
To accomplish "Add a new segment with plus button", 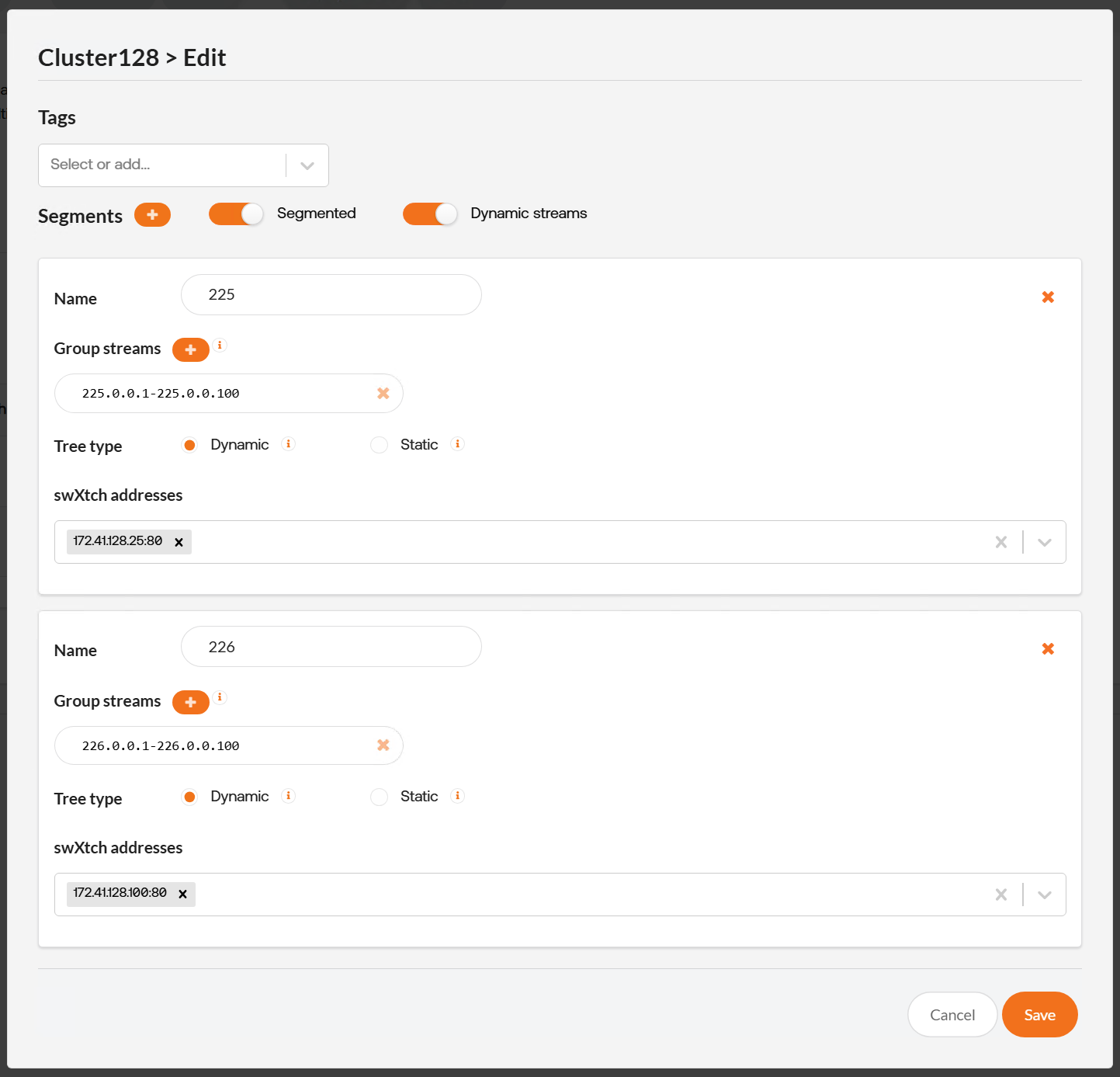I will point(152,215).
